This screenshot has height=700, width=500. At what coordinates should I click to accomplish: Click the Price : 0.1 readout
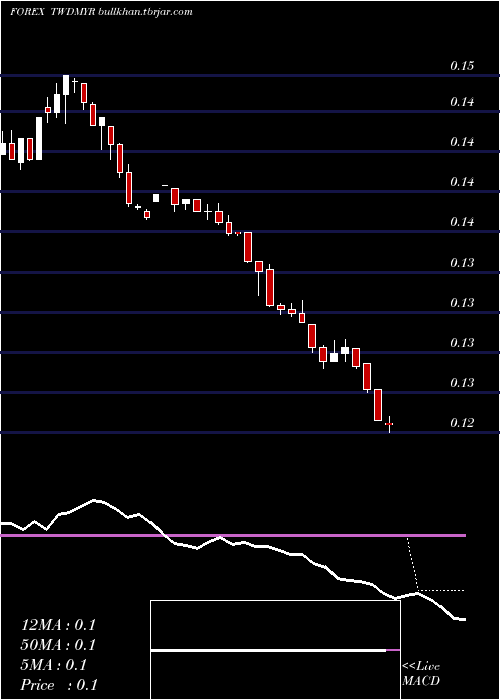coord(59,685)
